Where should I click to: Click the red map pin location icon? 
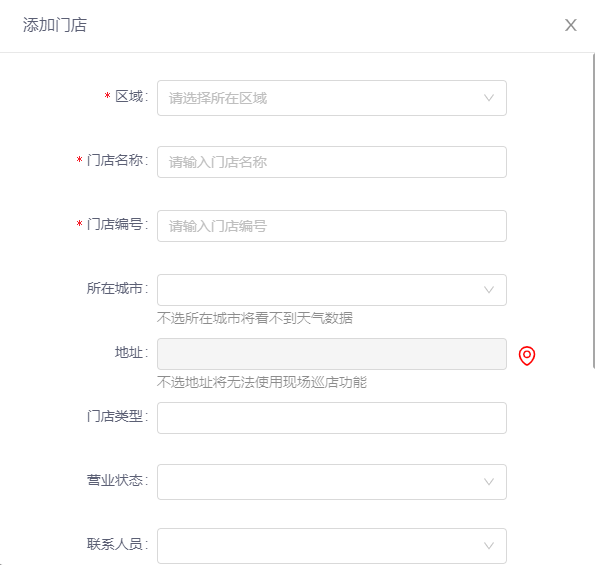click(x=527, y=356)
